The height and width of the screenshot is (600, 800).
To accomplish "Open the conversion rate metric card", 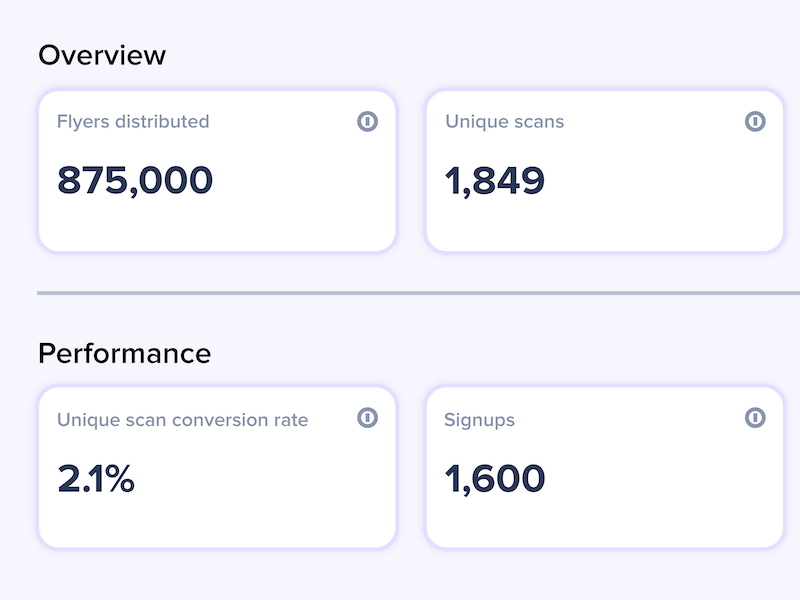I will 217,467.
